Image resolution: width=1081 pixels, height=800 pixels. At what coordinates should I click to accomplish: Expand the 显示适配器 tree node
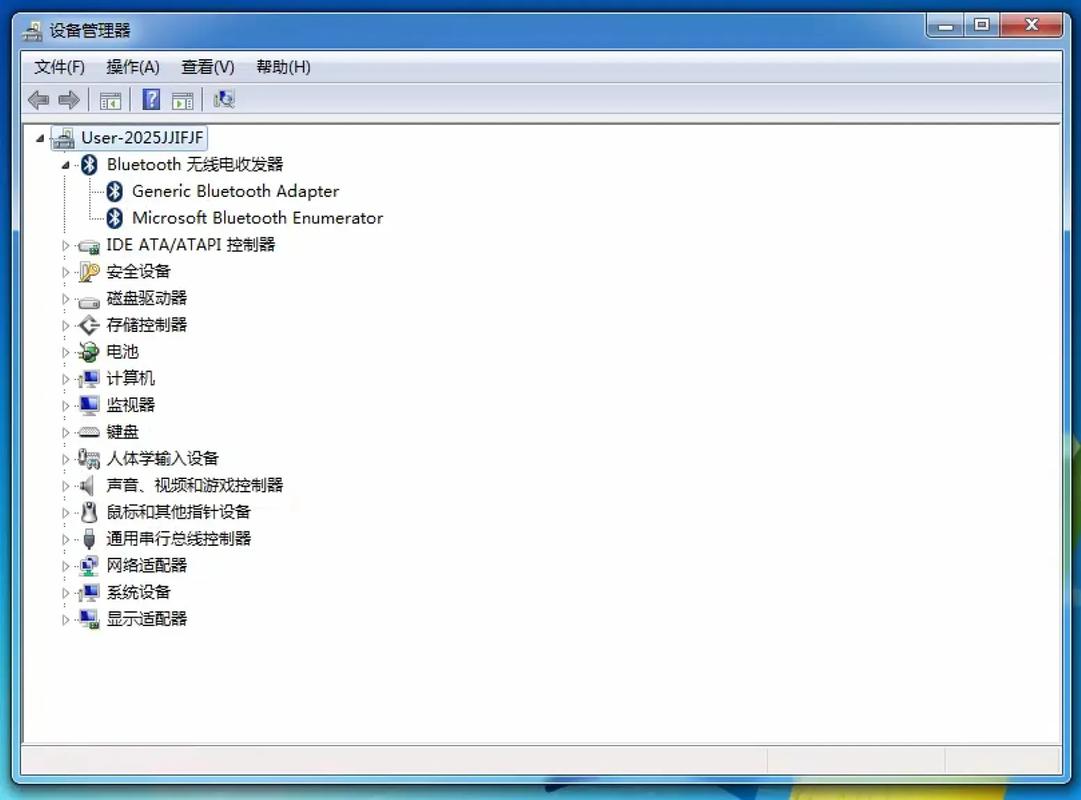click(x=64, y=618)
